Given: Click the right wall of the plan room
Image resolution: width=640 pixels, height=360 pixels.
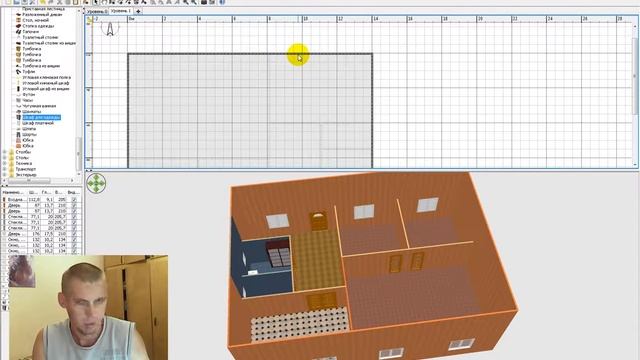Looking at the screenshot, I should [x=372, y=110].
